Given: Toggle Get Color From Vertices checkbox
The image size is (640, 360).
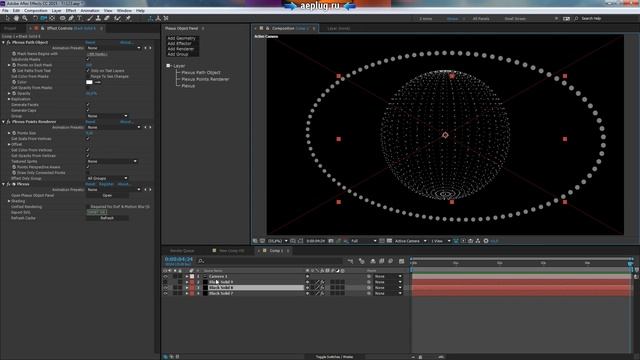Looking at the screenshot, I should (x=88, y=150).
